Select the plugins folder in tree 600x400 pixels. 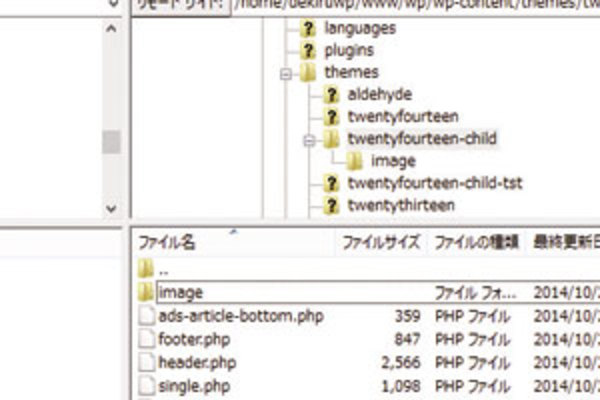coord(349,51)
